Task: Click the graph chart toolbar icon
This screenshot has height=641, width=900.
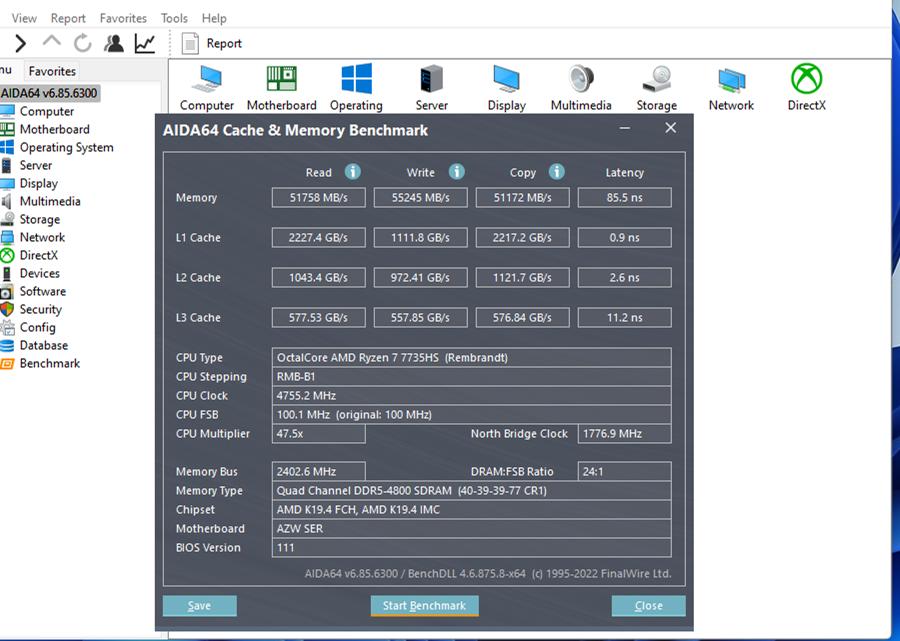Action: click(145, 43)
